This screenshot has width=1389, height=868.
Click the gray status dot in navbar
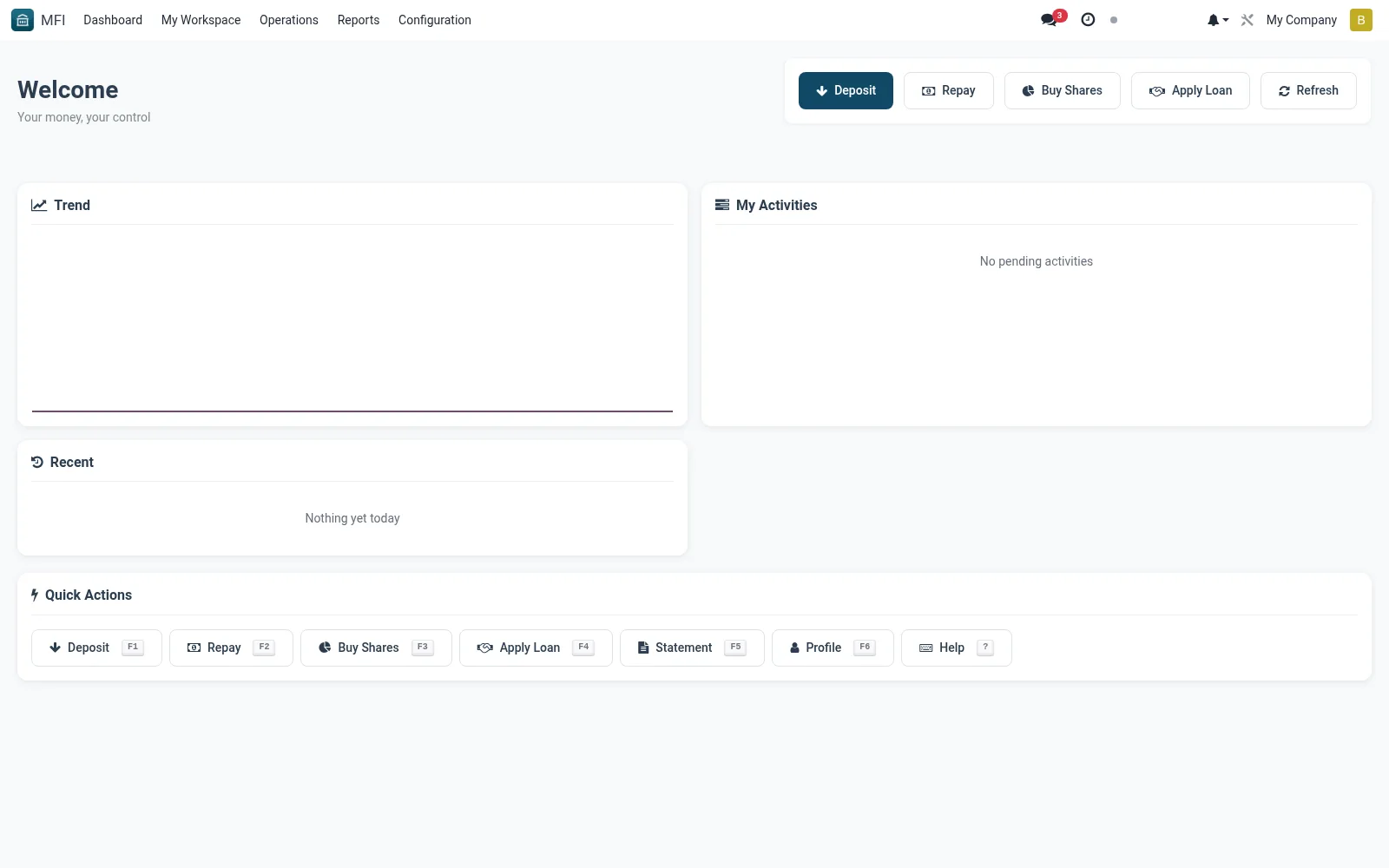point(1114,20)
